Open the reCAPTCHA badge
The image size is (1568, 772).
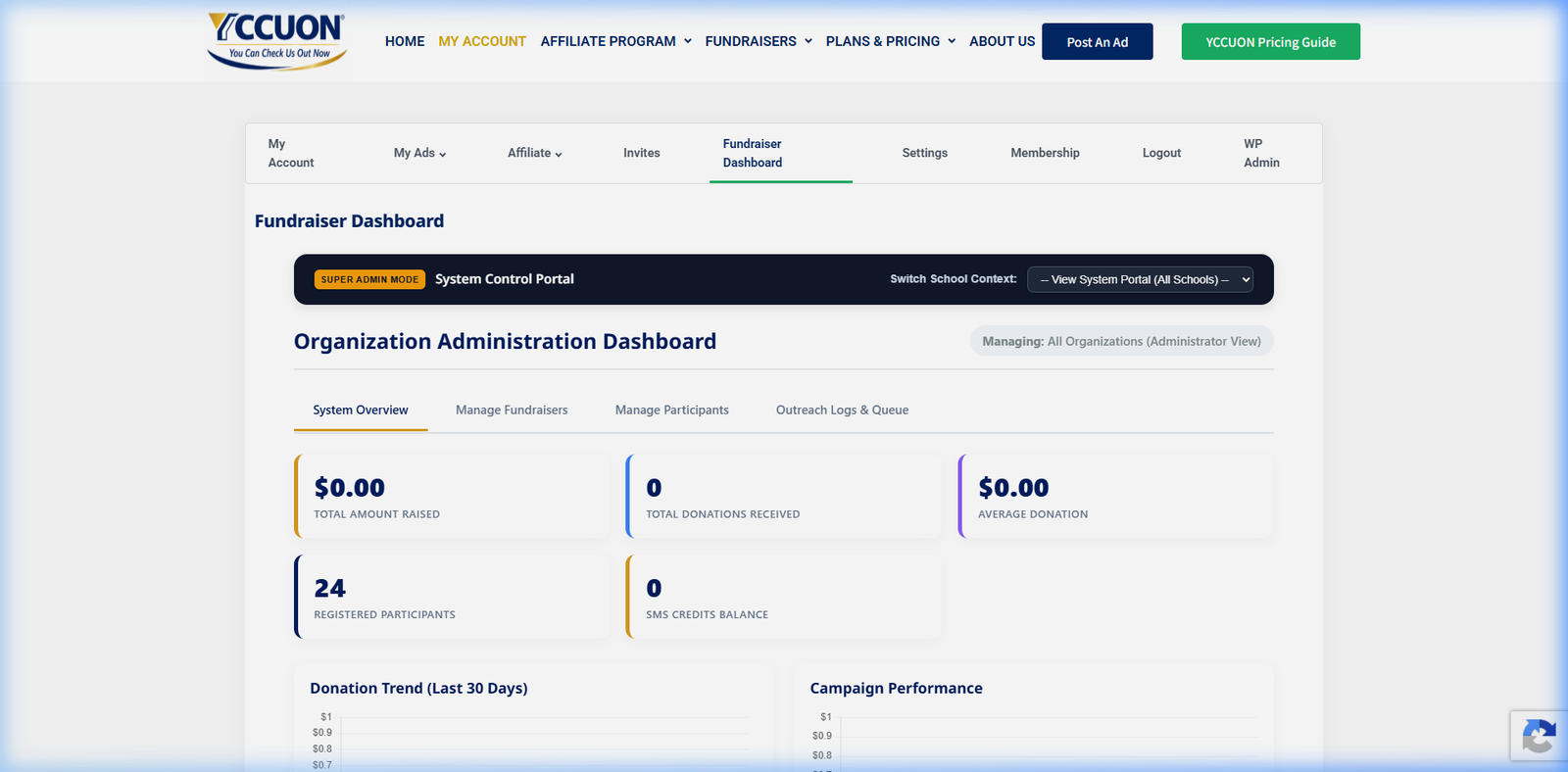pos(1539,736)
